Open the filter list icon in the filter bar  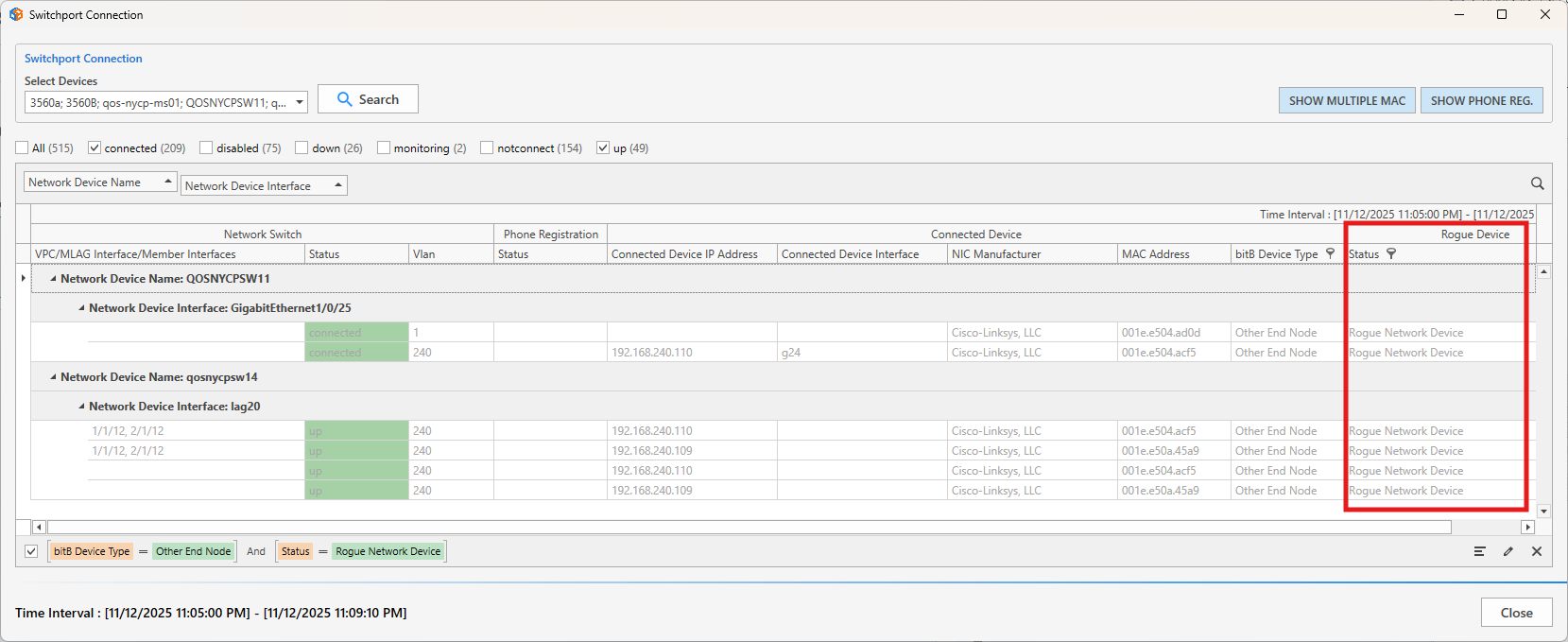pyautogui.click(x=1480, y=551)
